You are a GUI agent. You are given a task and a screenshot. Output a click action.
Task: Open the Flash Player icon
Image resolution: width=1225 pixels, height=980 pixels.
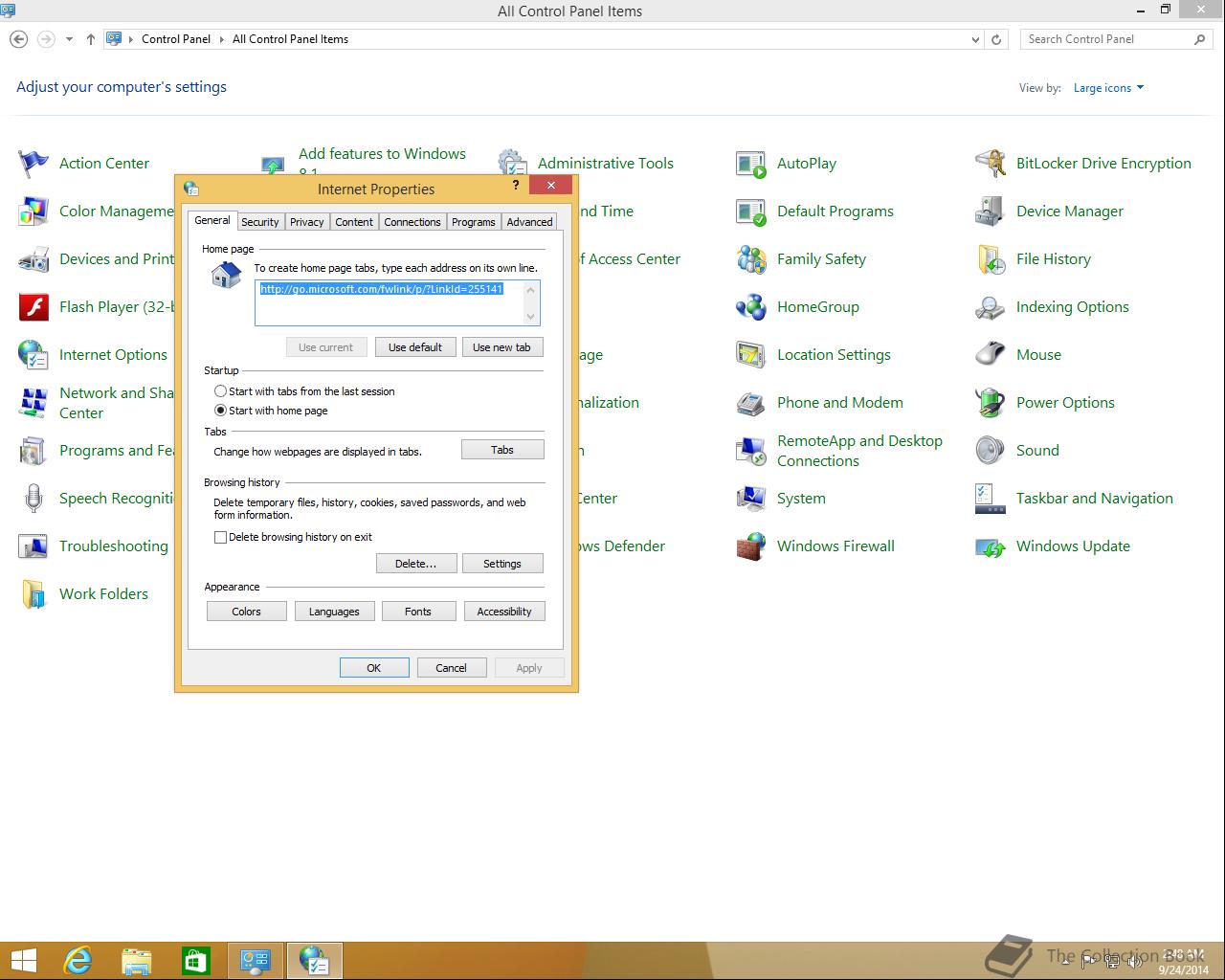click(33, 307)
